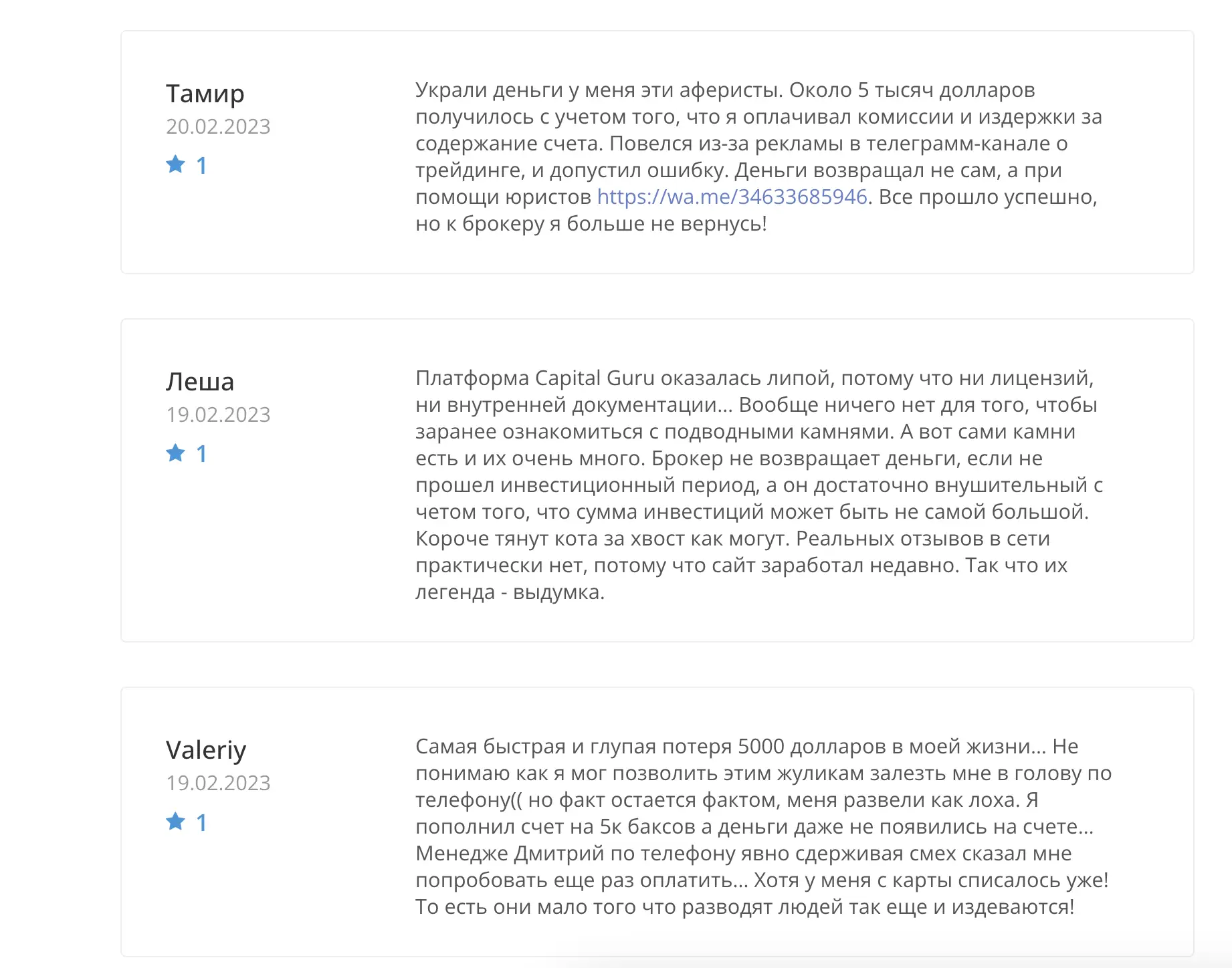Open the wa.me/34633685946 link
This screenshot has width=1232, height=968.
pos(732,197)
